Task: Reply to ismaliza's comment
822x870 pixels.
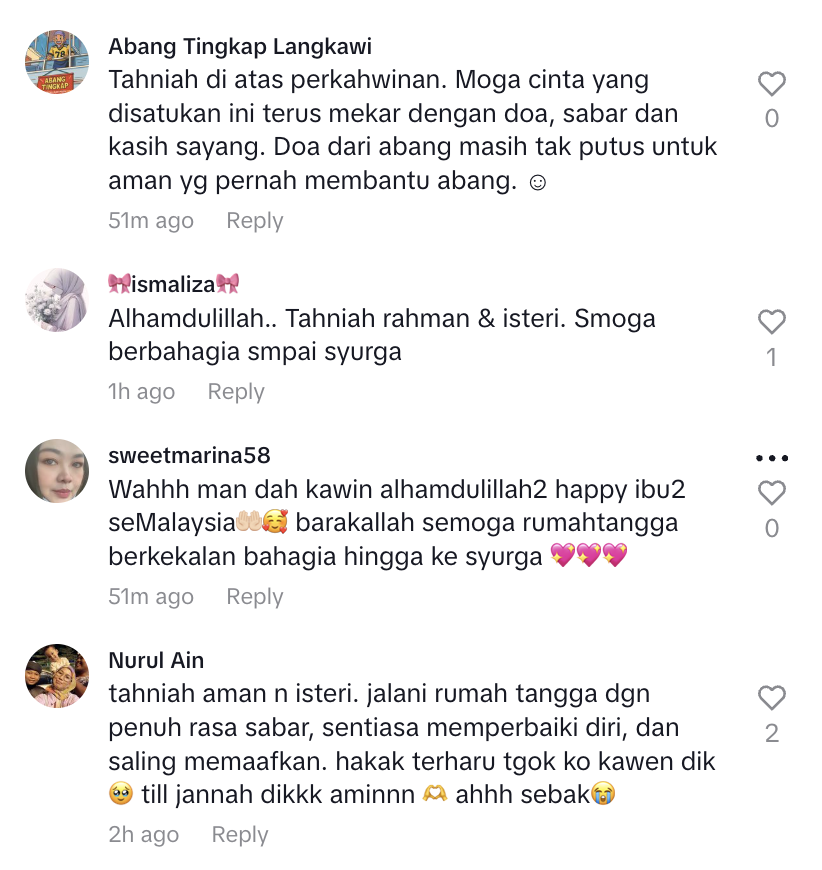Action: 236,392
